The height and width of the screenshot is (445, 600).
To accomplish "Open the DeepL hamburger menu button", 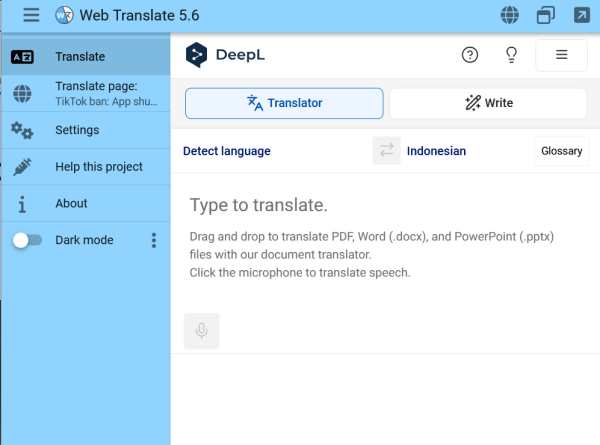I will pos(561,55).
